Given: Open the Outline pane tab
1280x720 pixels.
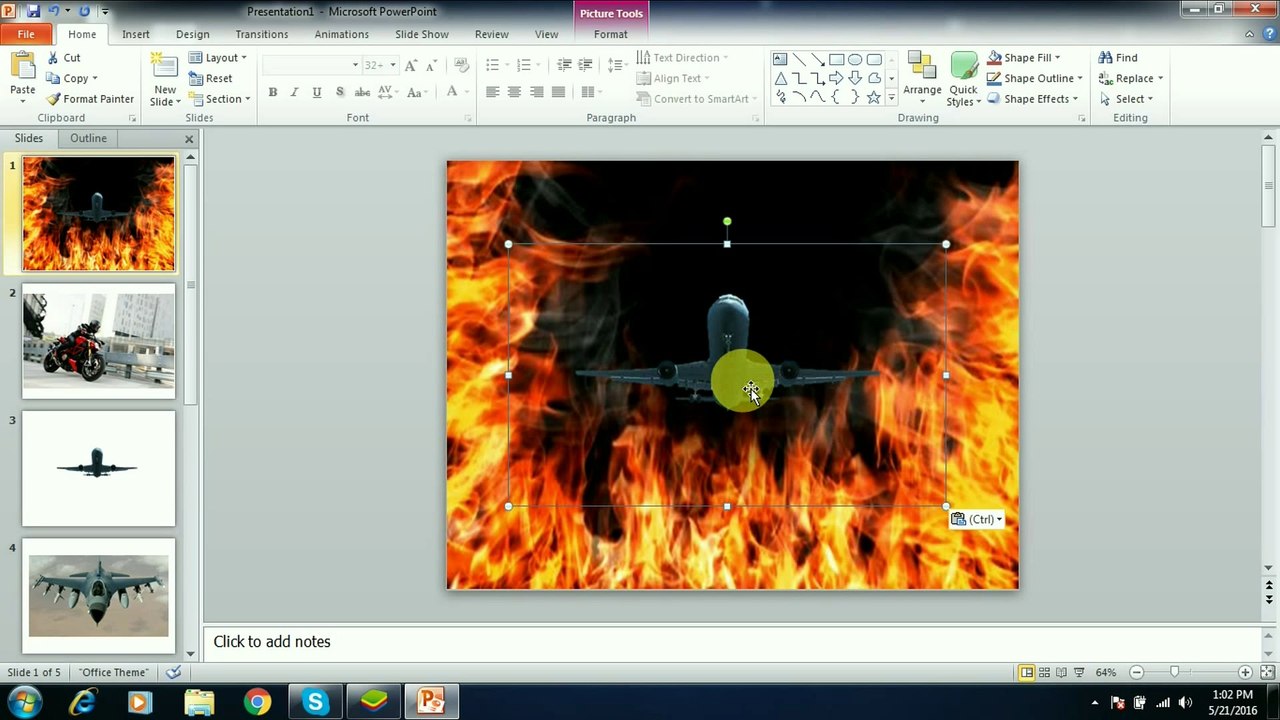Looking at the screenshot, I should (88, 138).
